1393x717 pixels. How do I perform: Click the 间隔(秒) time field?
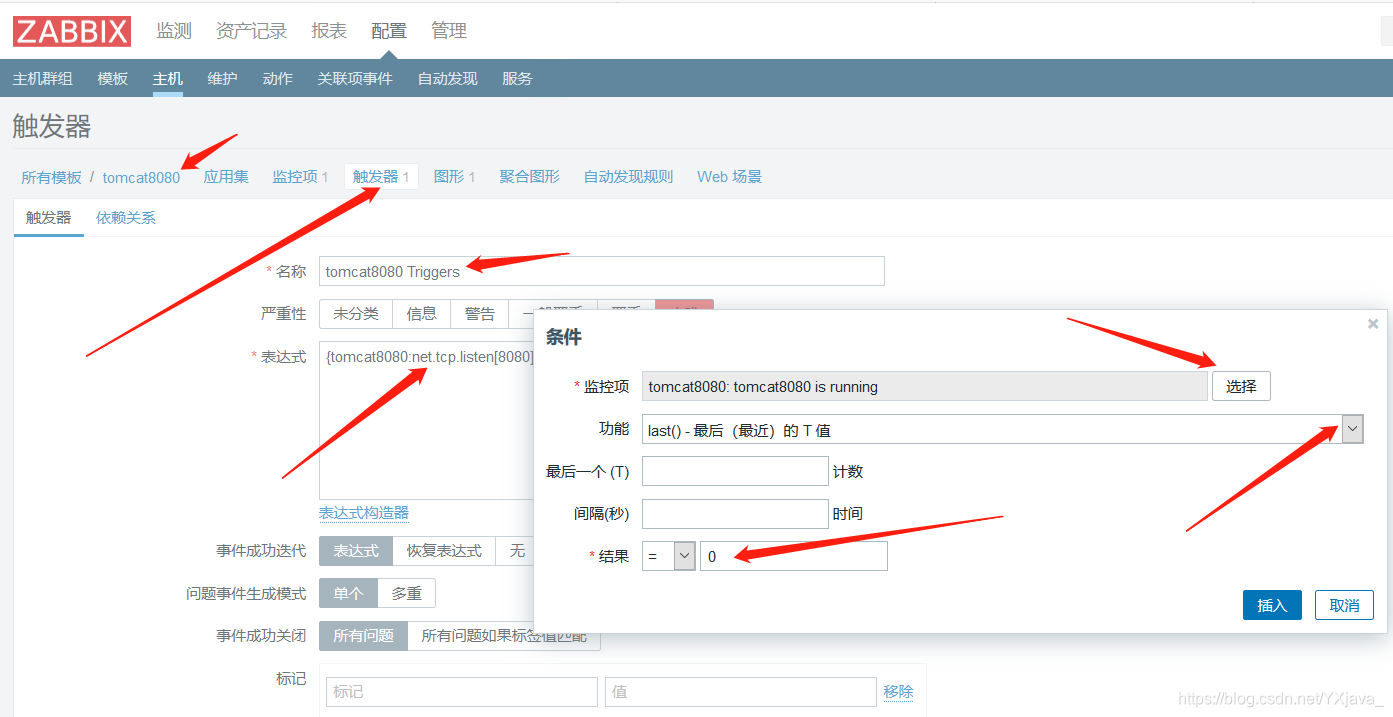click(735, 514)
